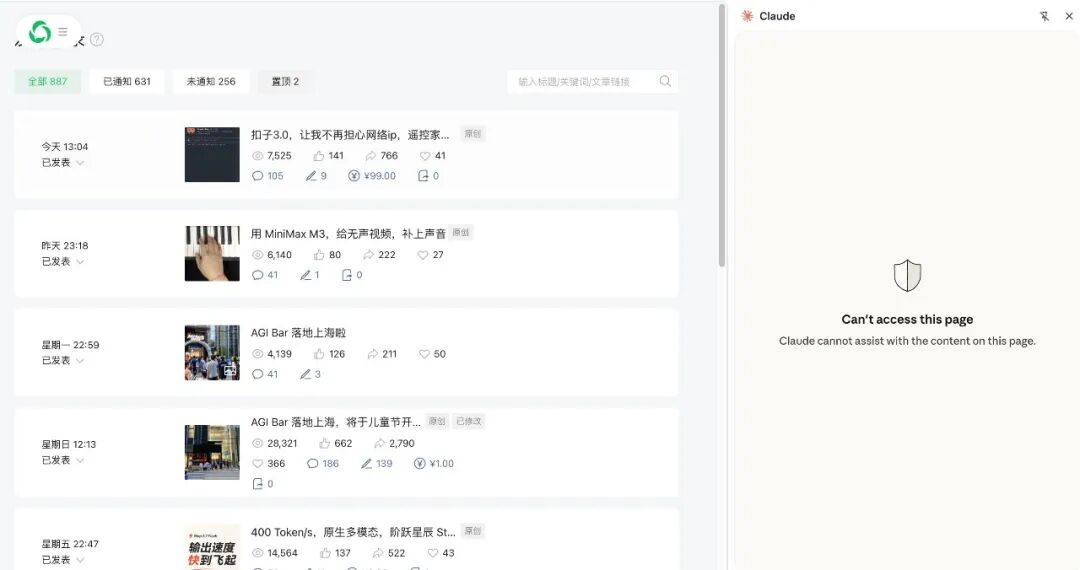Open the hamburger menu beside the green logo
The width and height of the screenshot is (1080, 570).
coord(63,32)
